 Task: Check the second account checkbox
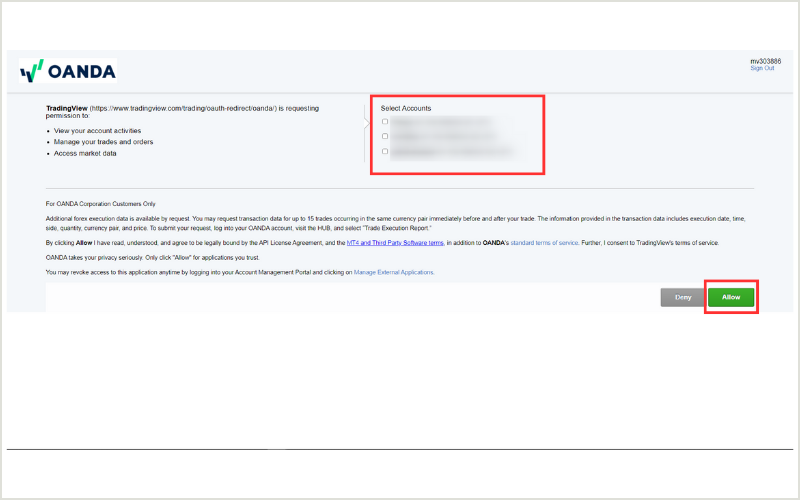385,136
